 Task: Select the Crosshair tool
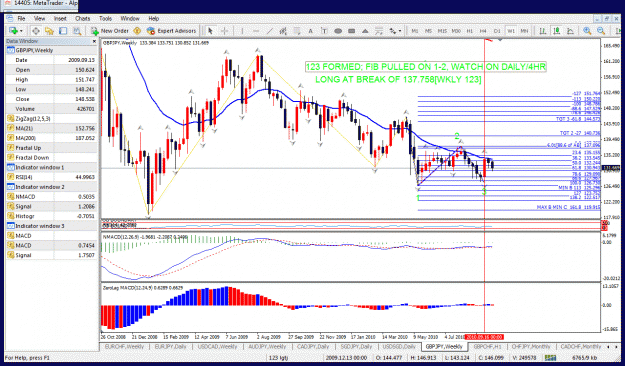224,31
